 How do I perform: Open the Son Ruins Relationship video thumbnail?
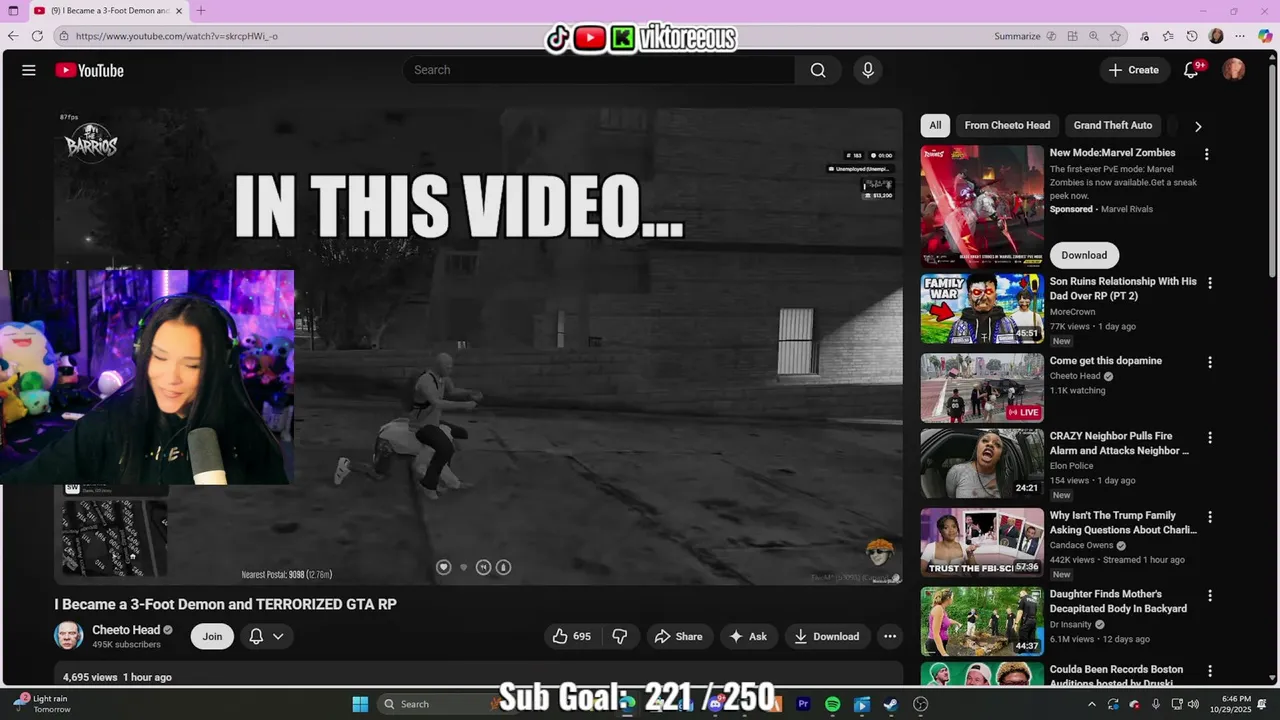(982, 309)
